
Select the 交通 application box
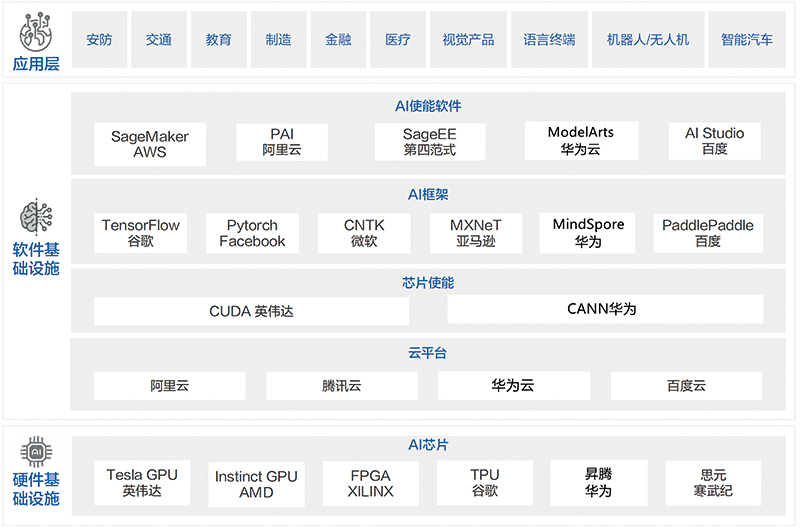pos(159,40)
